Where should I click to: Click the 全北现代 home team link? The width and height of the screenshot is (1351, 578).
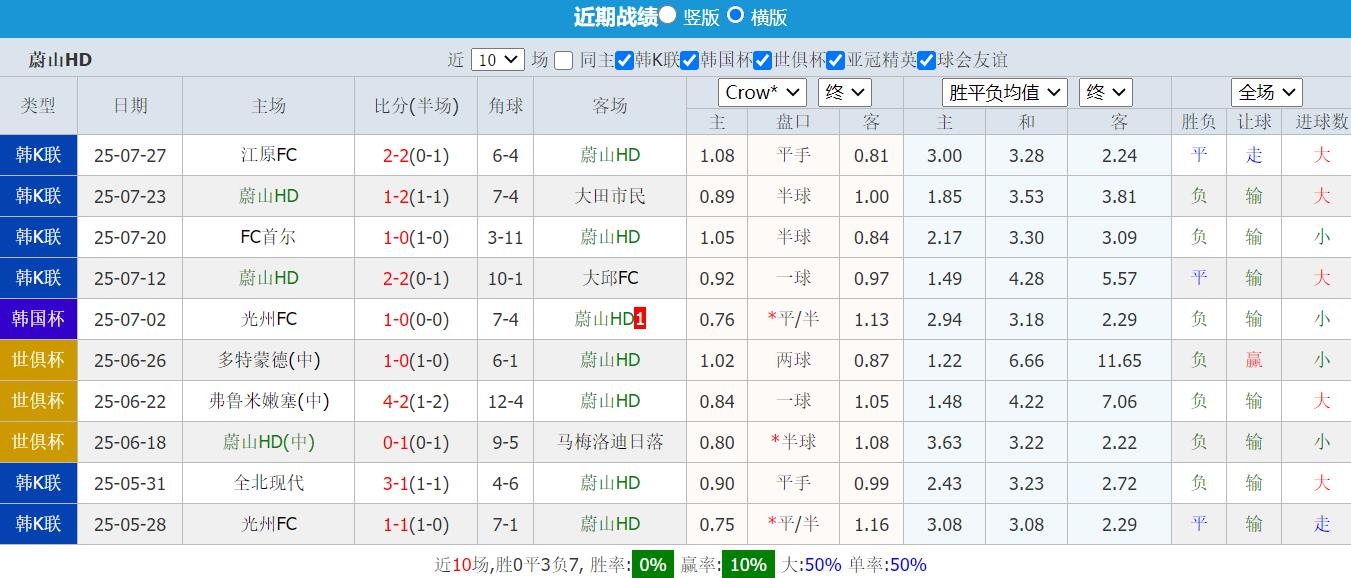(266, 483)
